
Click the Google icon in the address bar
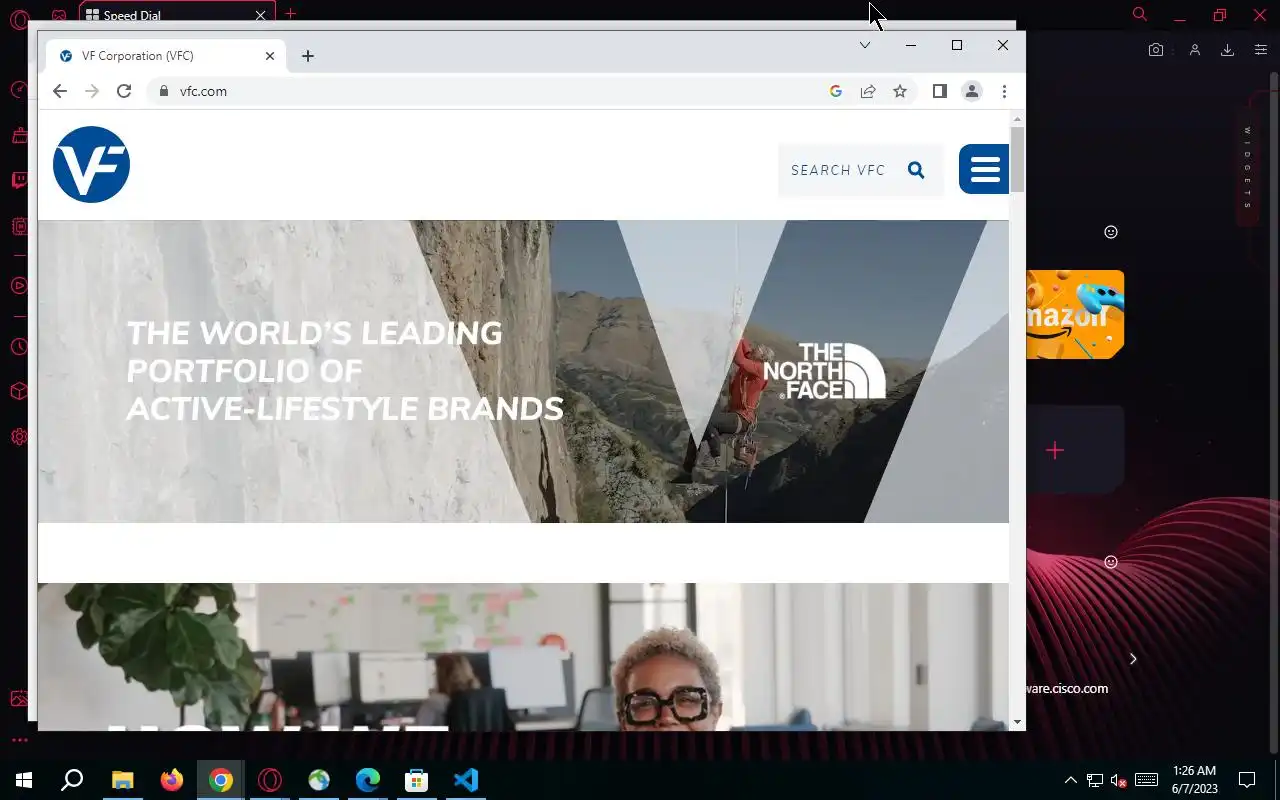click(836, 91)
